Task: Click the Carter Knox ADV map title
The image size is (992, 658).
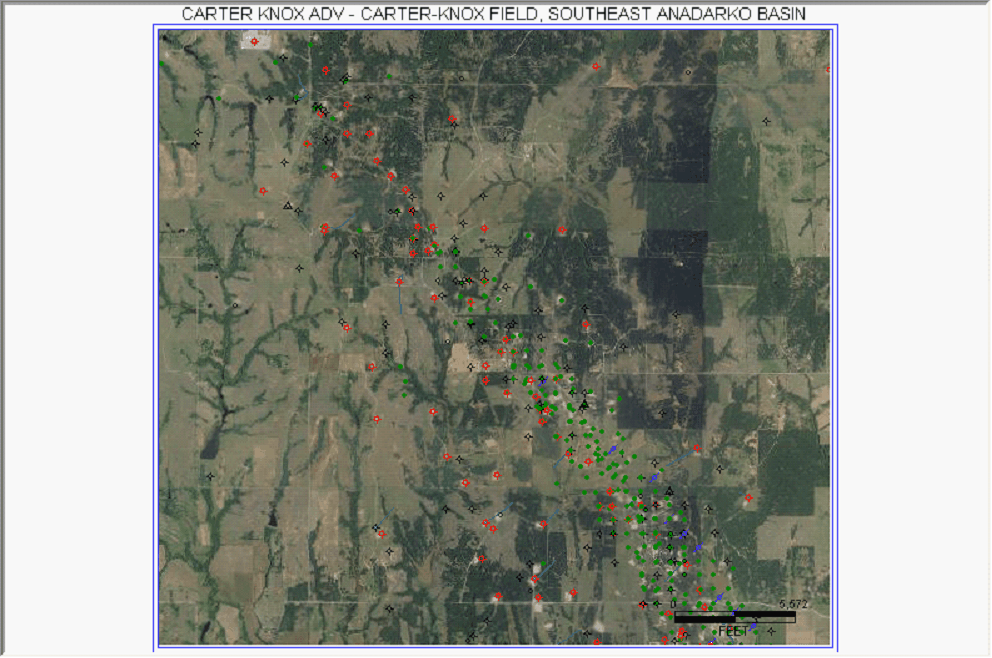Action: (x=494, y=13)
